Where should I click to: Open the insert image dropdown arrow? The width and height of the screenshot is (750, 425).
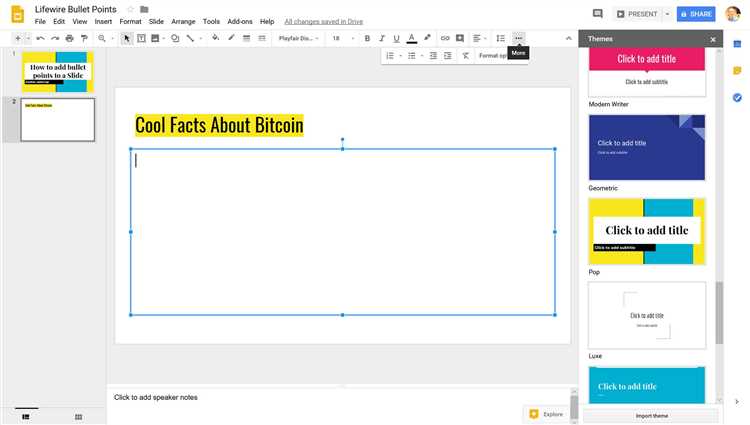point(164,38)
